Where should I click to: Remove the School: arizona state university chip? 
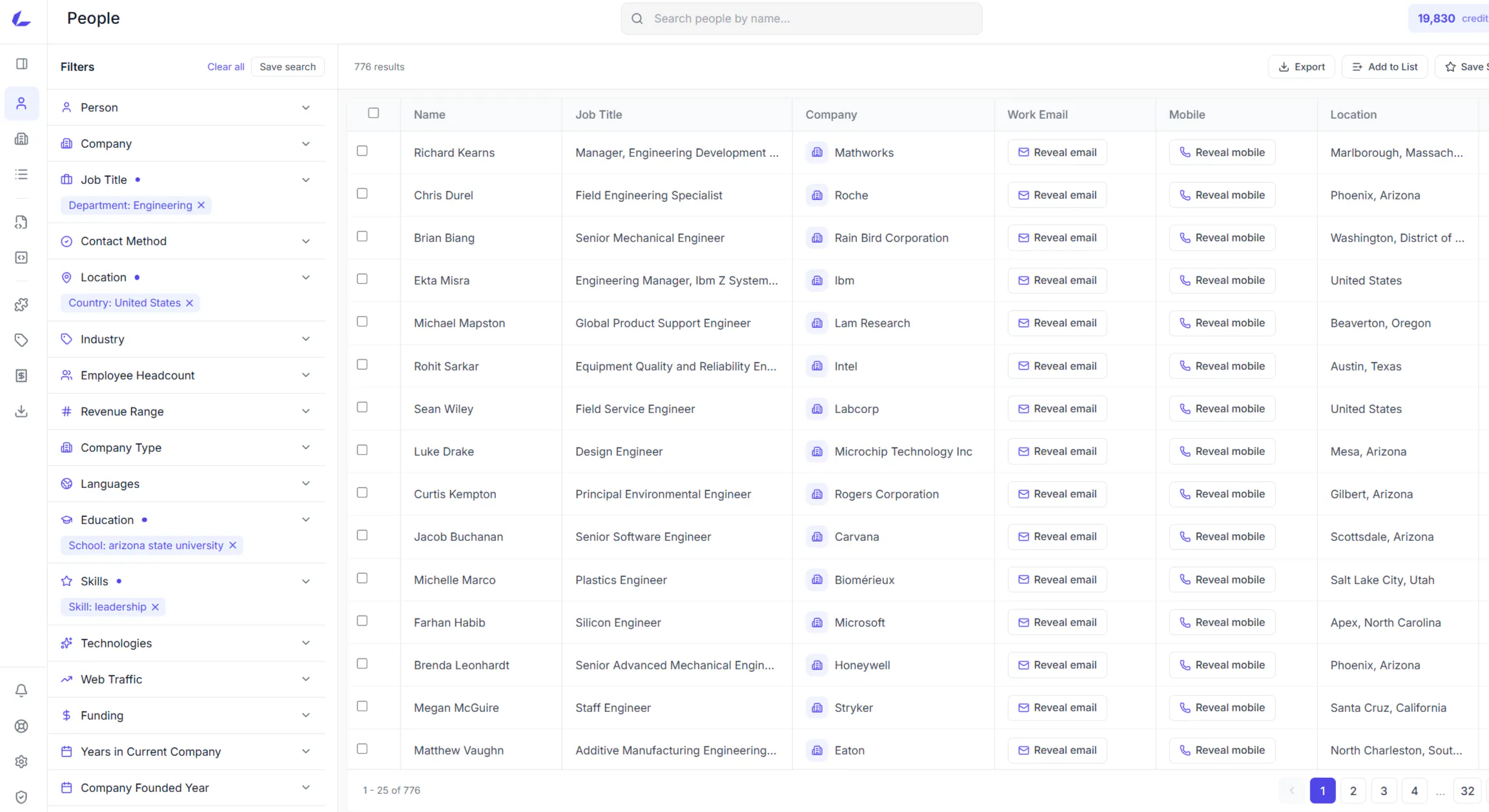(232, 545)
